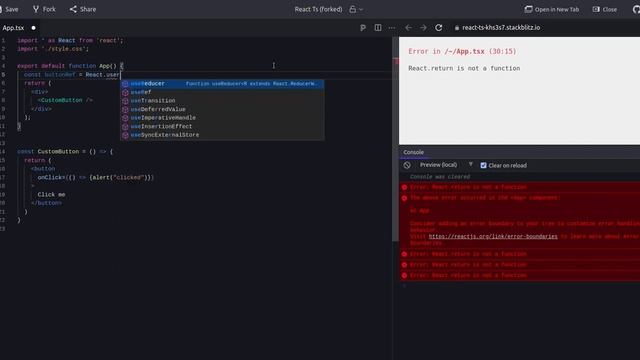Choose useTransition from the autocomplete list

tap(222, 101)
